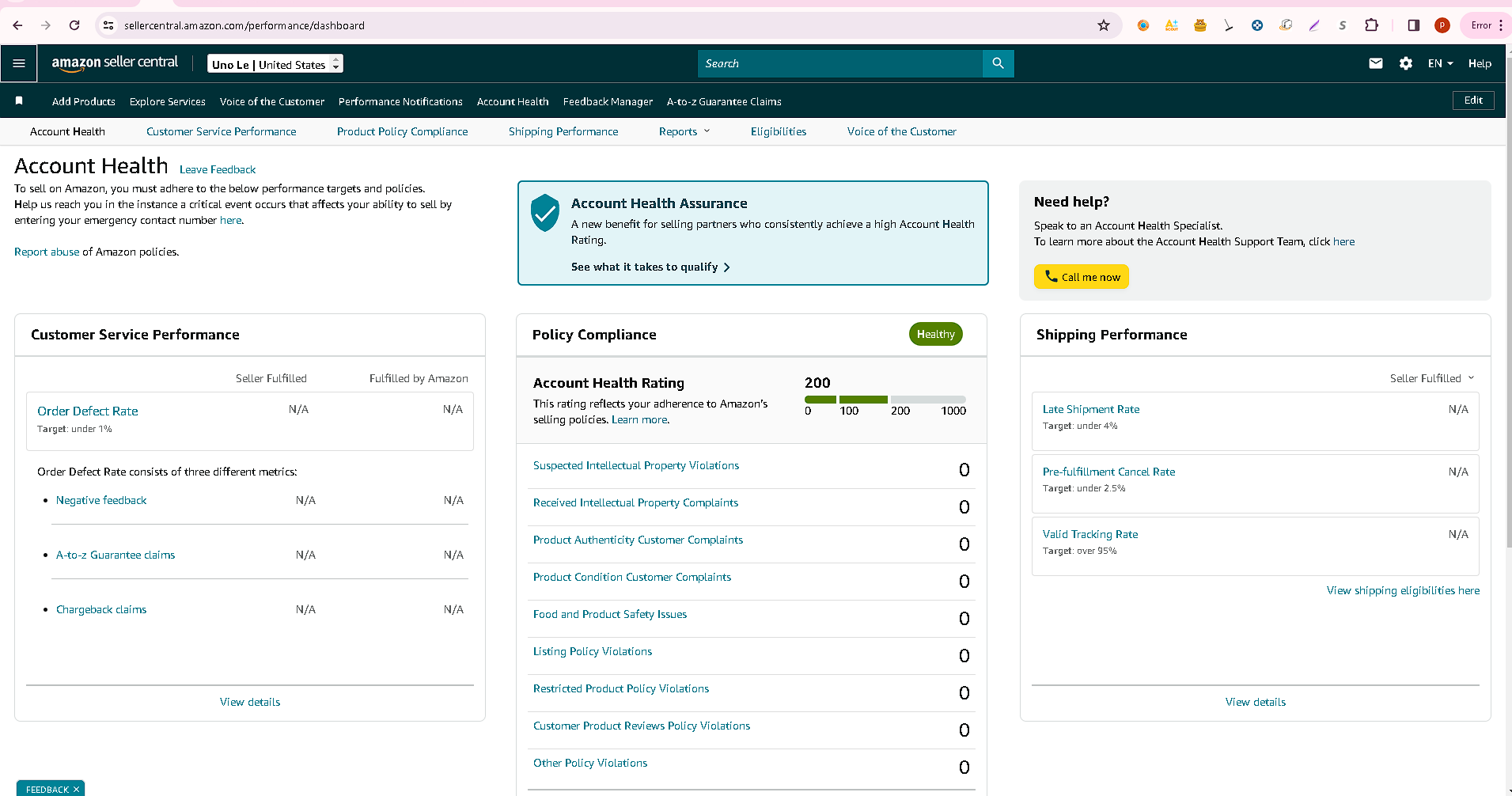Open Account Health in the dark bookmarks bar

tap(513, 101)
